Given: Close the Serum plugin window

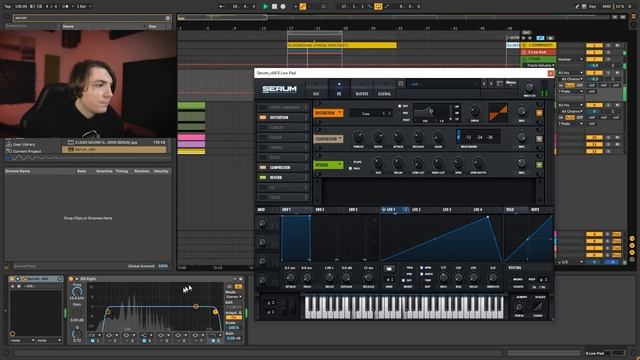Looking at the screenshot, I should [550, 73].
